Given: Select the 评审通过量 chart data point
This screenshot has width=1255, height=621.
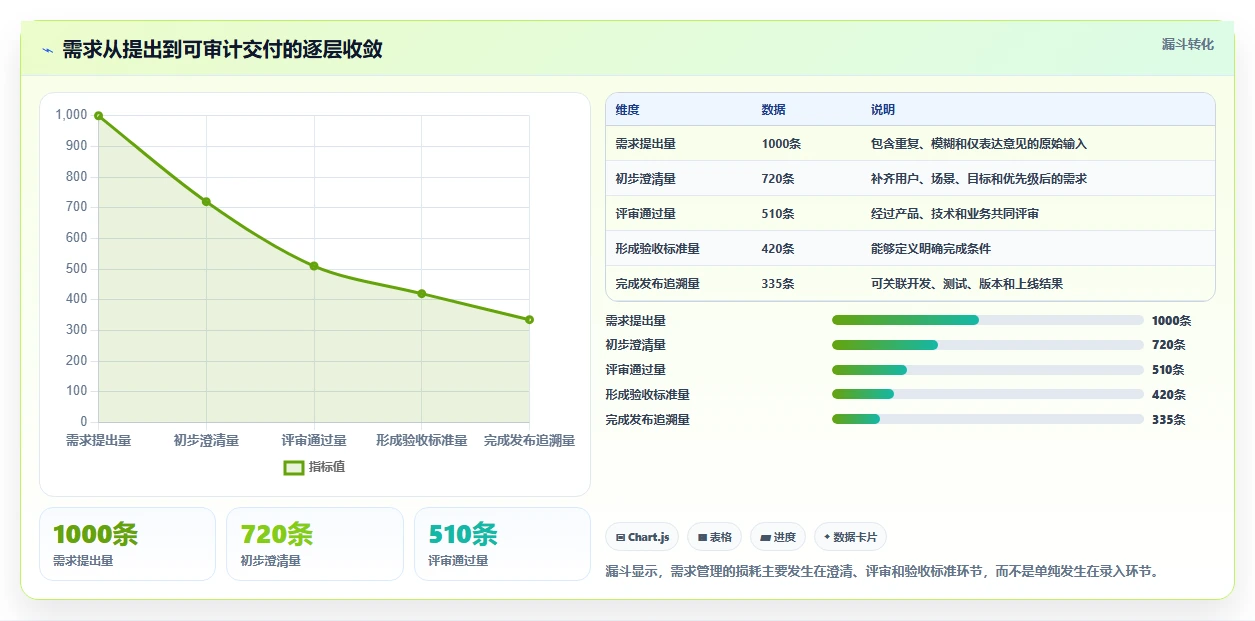Looking at the screenshot, I should 314,266.
